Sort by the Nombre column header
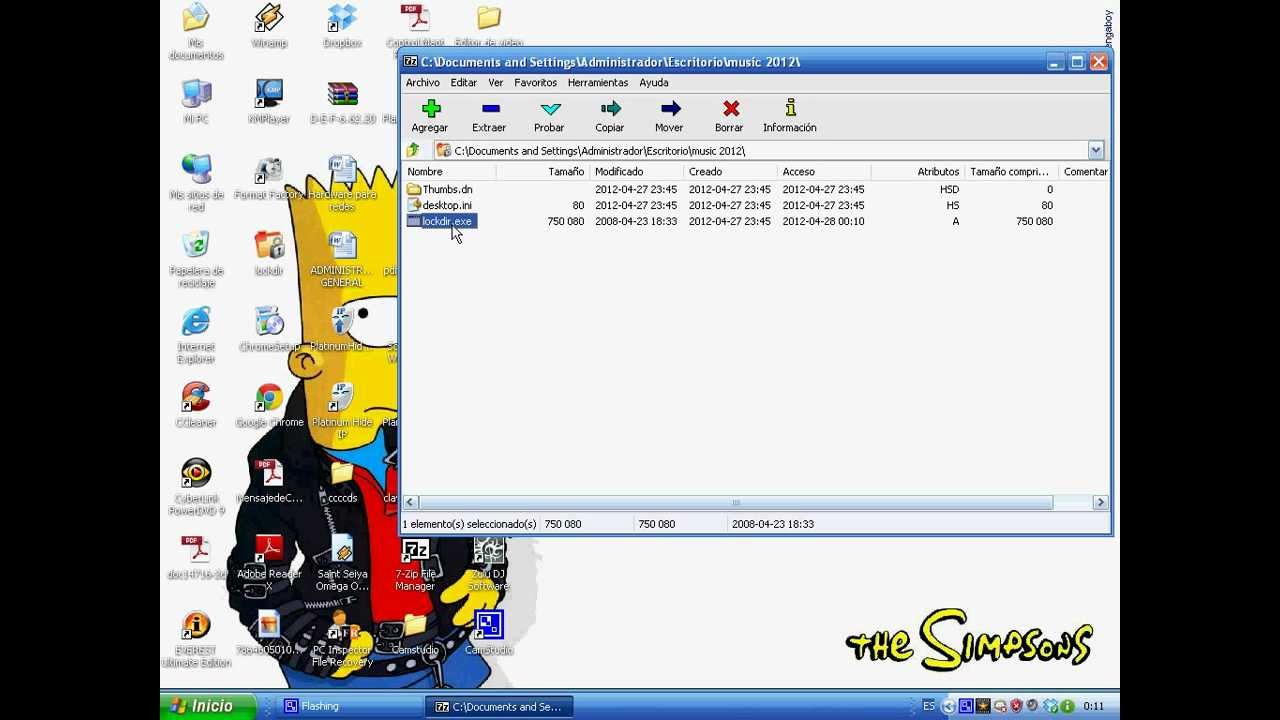Image resolution: width=1280 pixels, height=720 pixels. tap(449, 172)
